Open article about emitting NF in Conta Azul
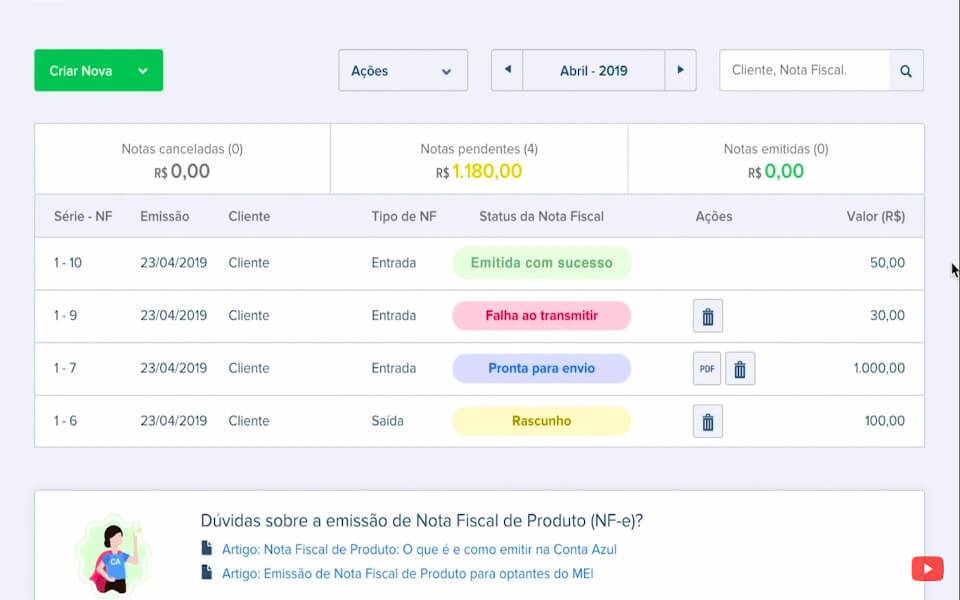The image size is (960, 600). coord(419,549)
